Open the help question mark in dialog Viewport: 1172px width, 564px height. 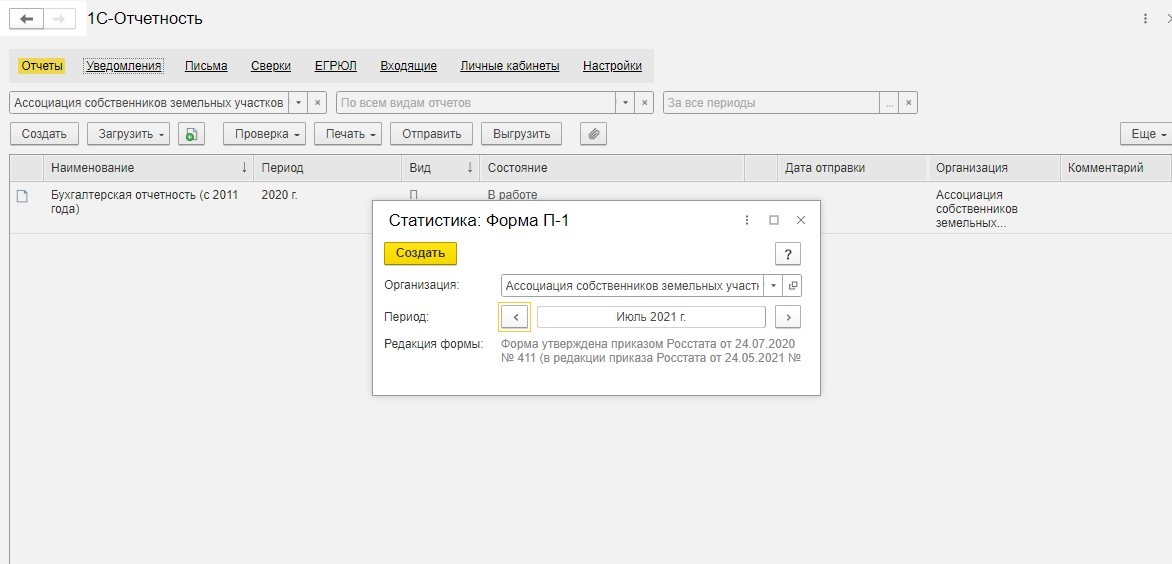coord(788,254)
